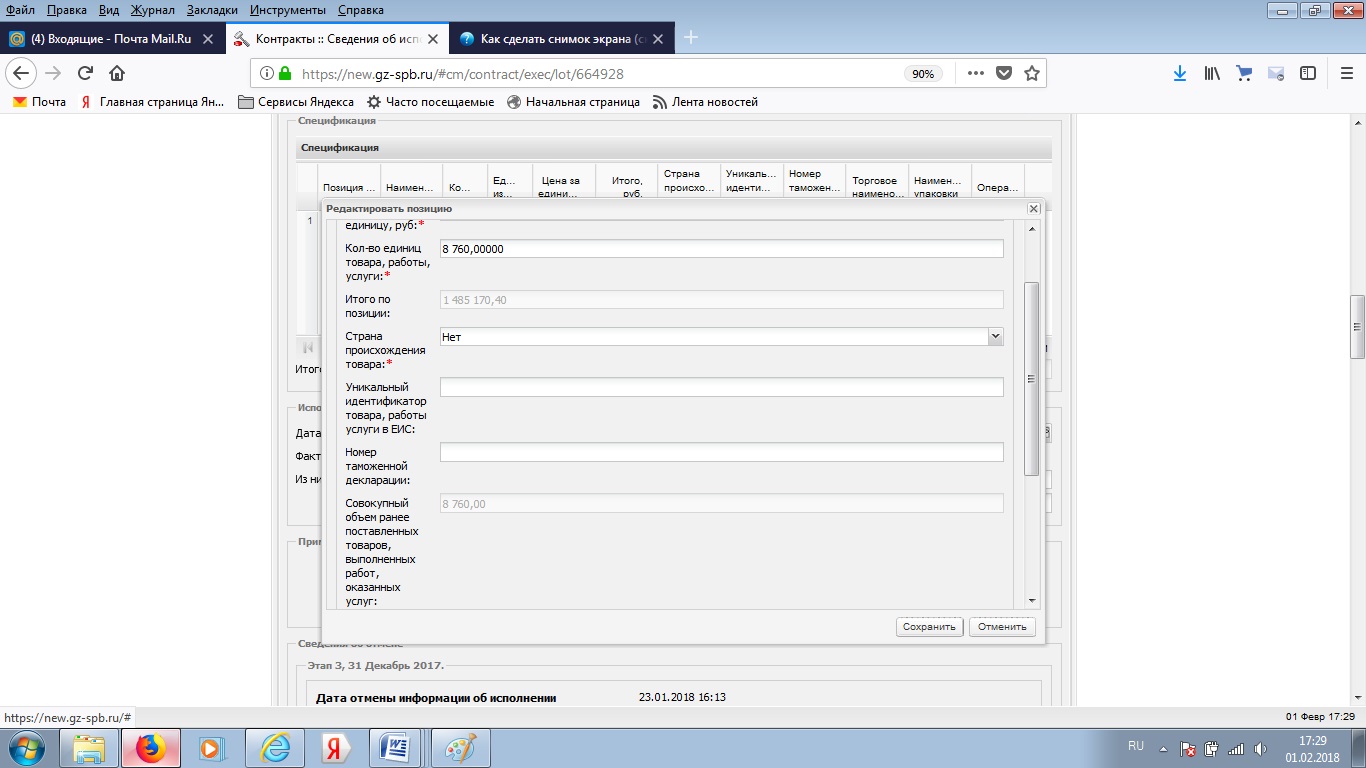
Task: Open File Explorer from taskbar
Action: [x=89, y=748]
